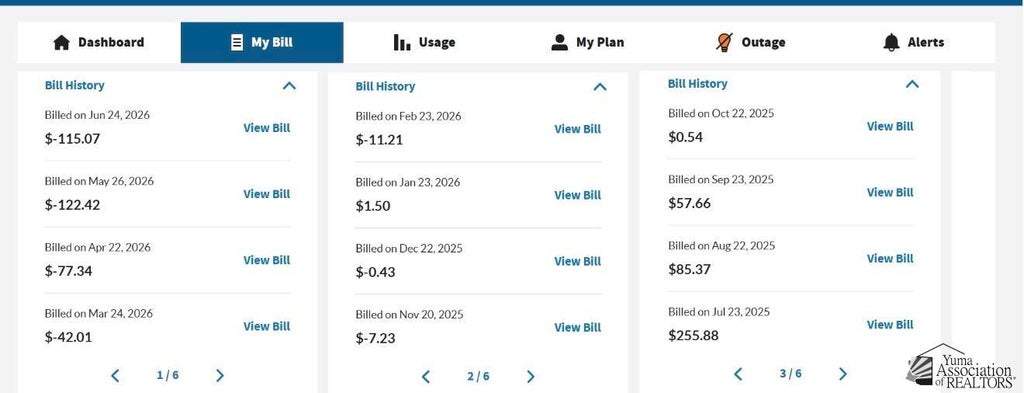
Task: Open the Alerts tab
Action: tap(914, 42)
